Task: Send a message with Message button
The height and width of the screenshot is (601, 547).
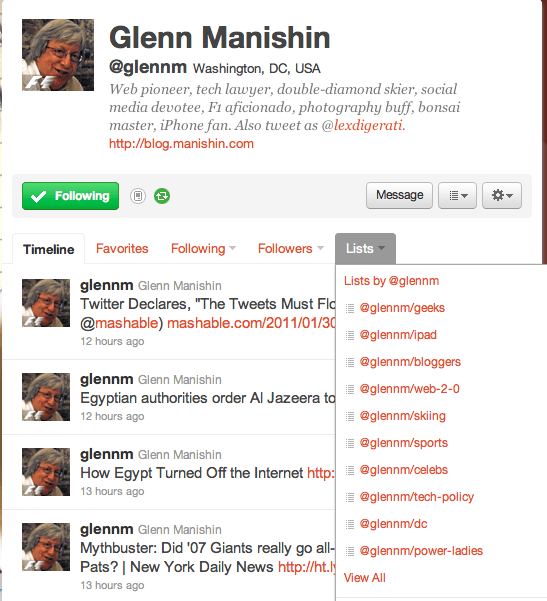Action: [x=399, y=195]
